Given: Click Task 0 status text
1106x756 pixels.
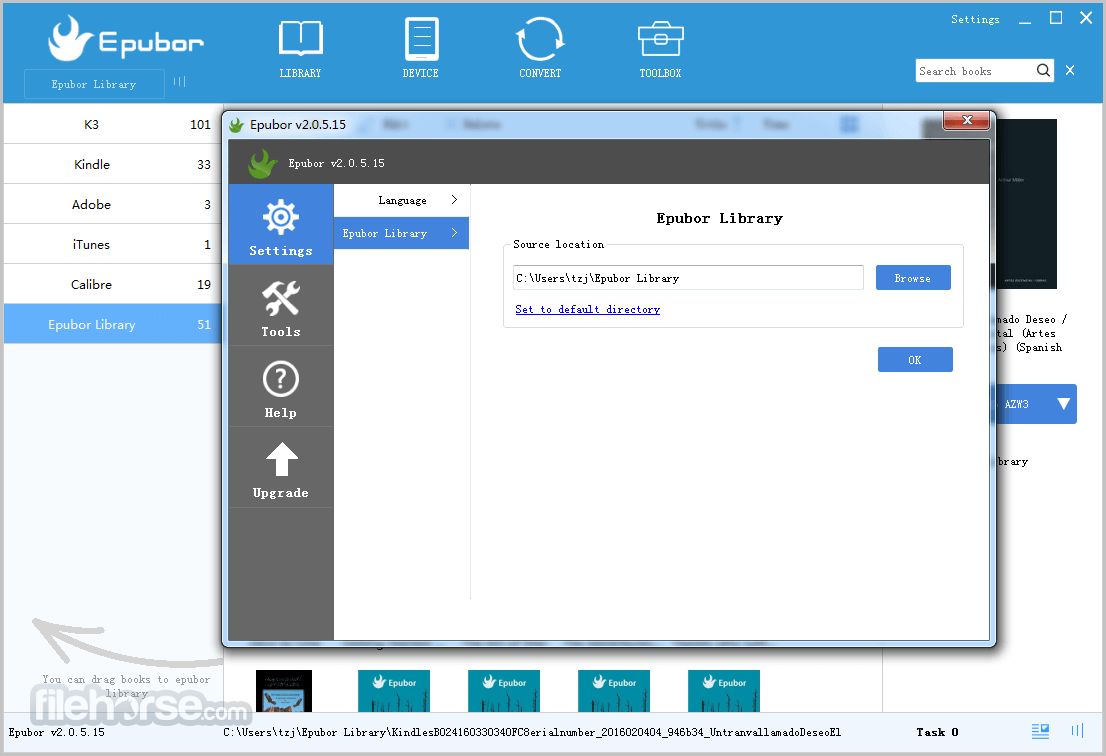Looking at the screenshot, I should 937,732.
